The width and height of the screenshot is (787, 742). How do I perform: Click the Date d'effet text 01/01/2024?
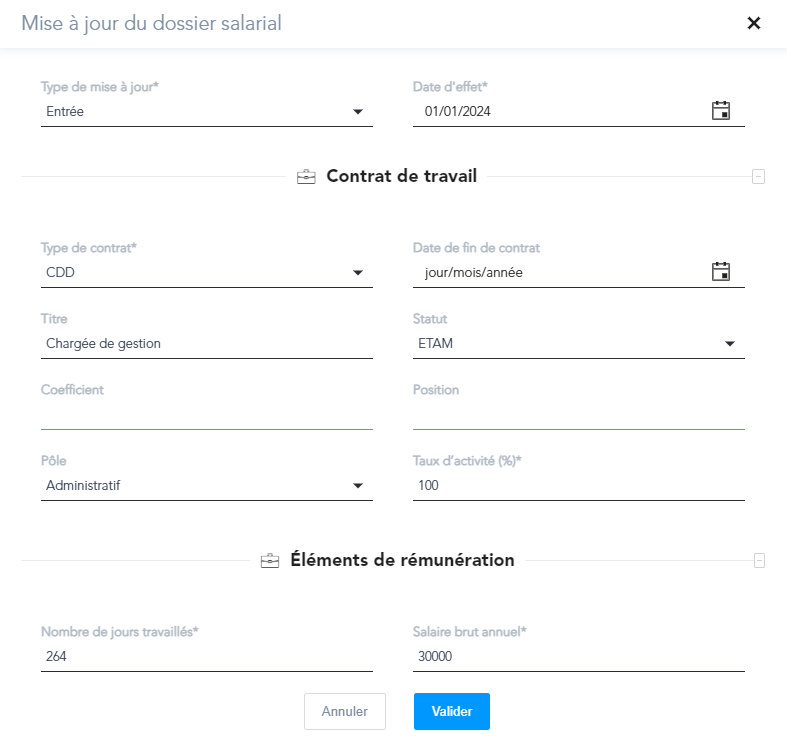pyautogui.click(x=457, y=111)
